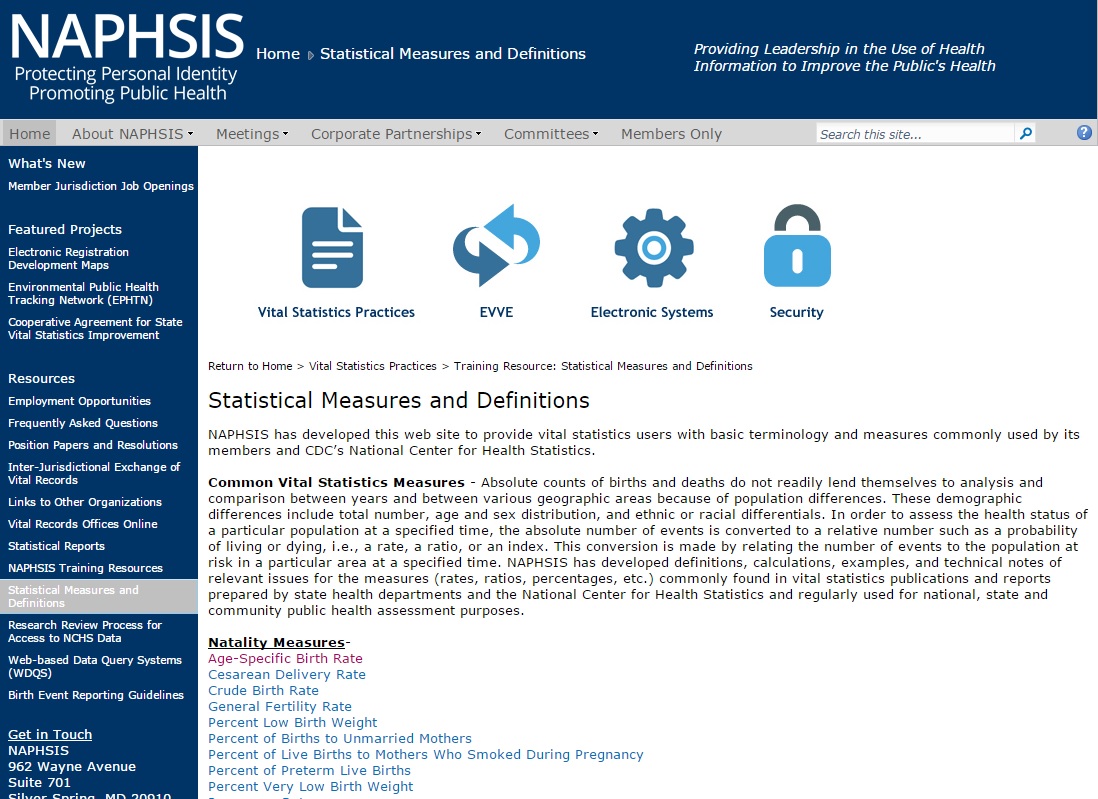Open the EVVE arrows icon
1098x799 pixels.
click(496, 247)
